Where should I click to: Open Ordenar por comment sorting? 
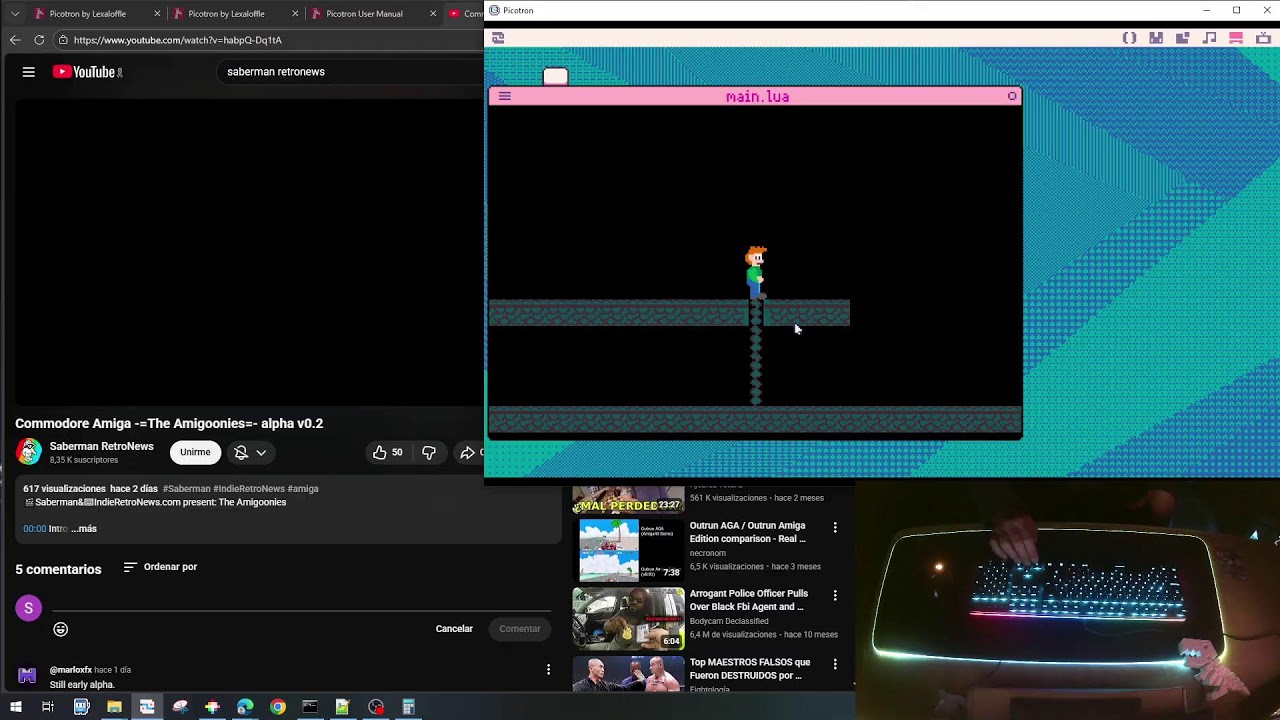click(160, 567)
